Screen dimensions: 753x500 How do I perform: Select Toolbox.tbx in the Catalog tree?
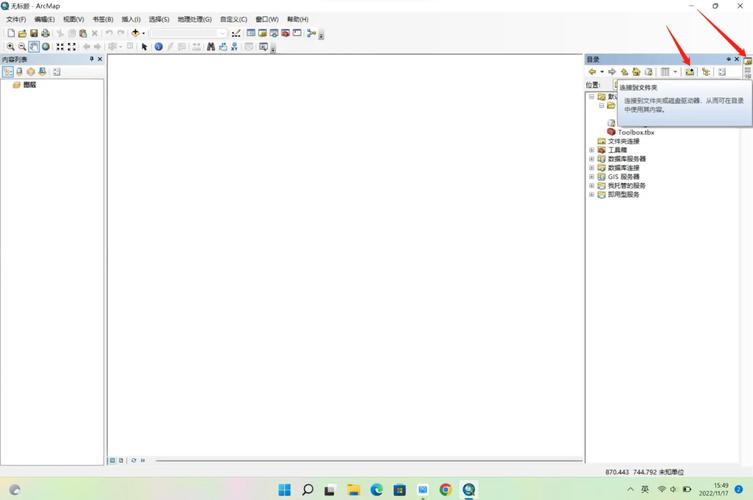coord(636,132)
